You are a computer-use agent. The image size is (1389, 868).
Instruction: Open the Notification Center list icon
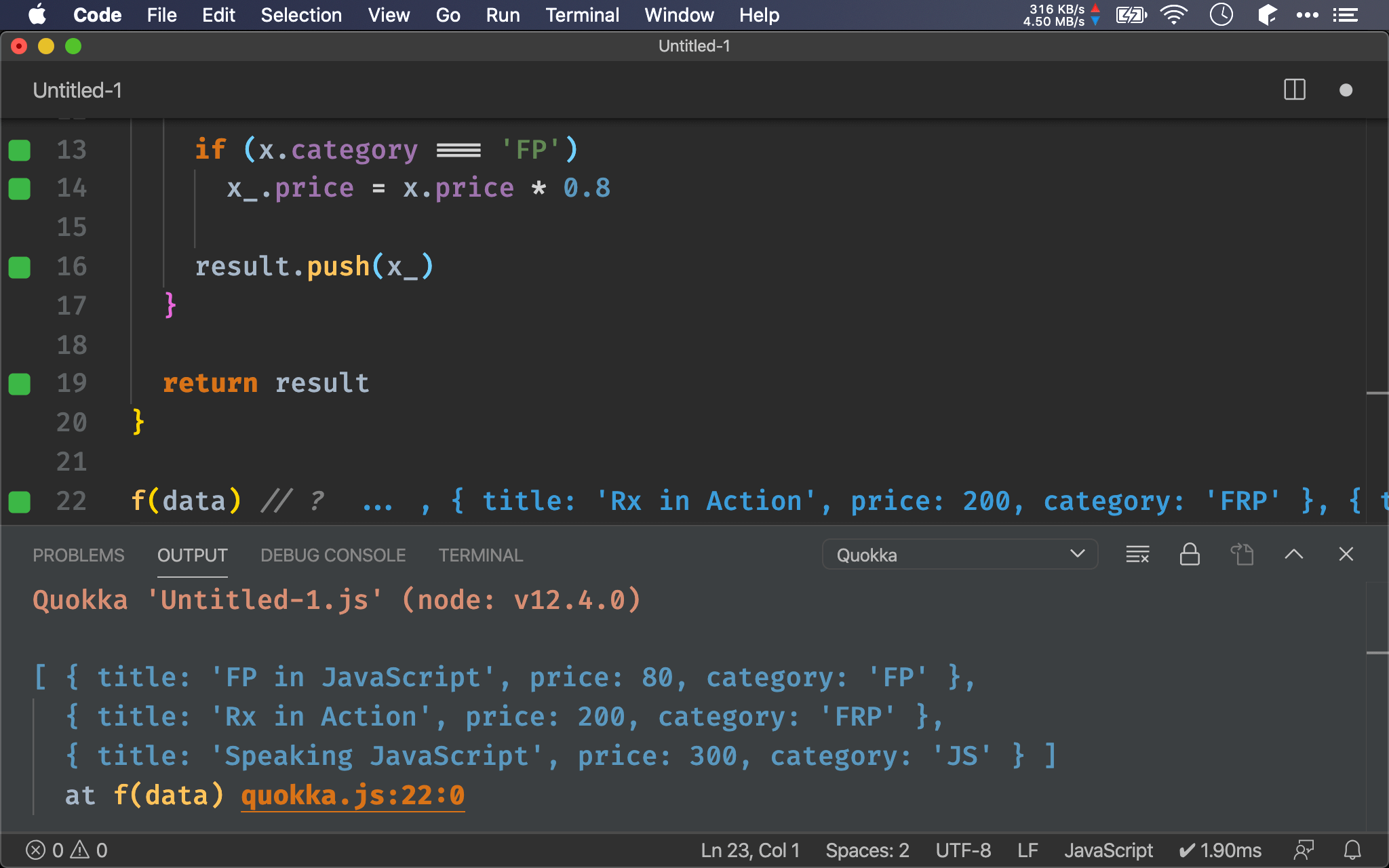tap(1345, 15)
